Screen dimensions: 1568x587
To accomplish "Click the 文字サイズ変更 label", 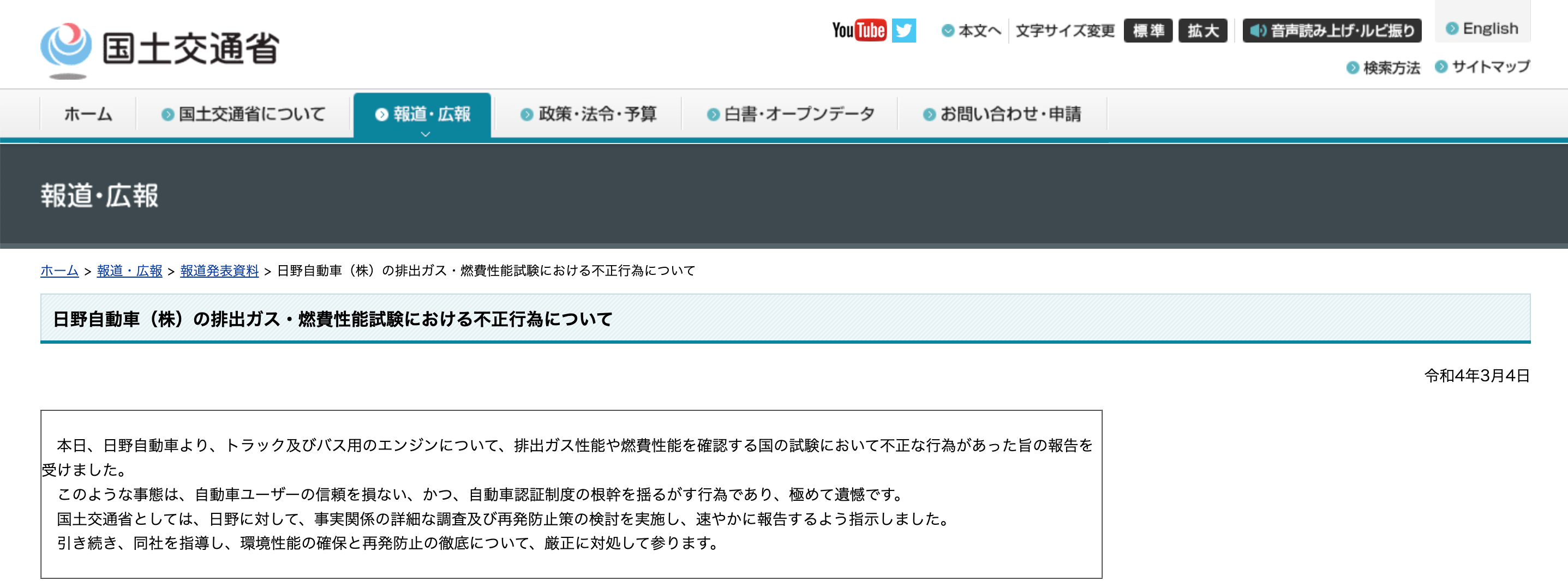I will pyautogui.click(x=1064, y=31).
